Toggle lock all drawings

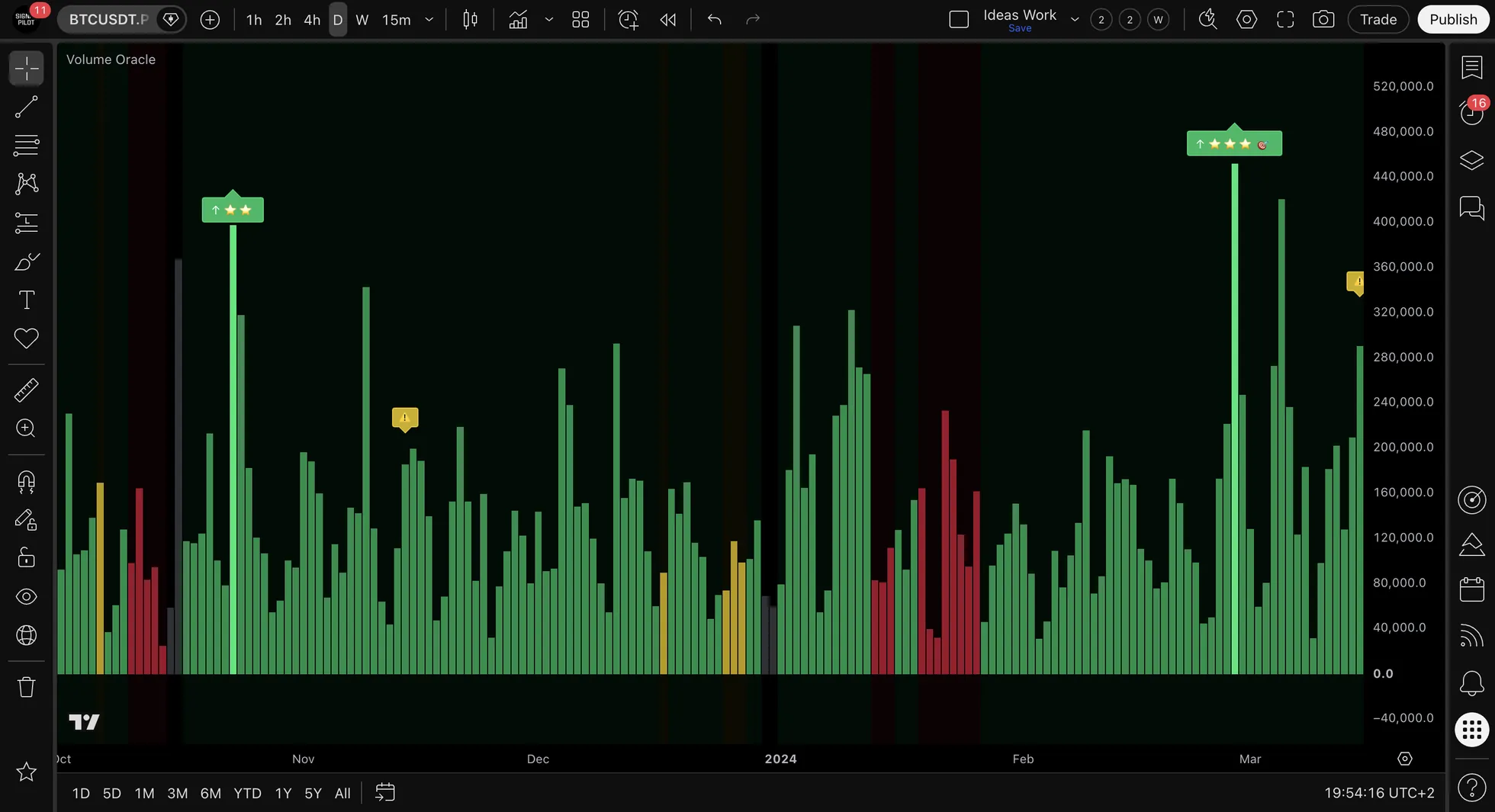(x=26, y=558)
